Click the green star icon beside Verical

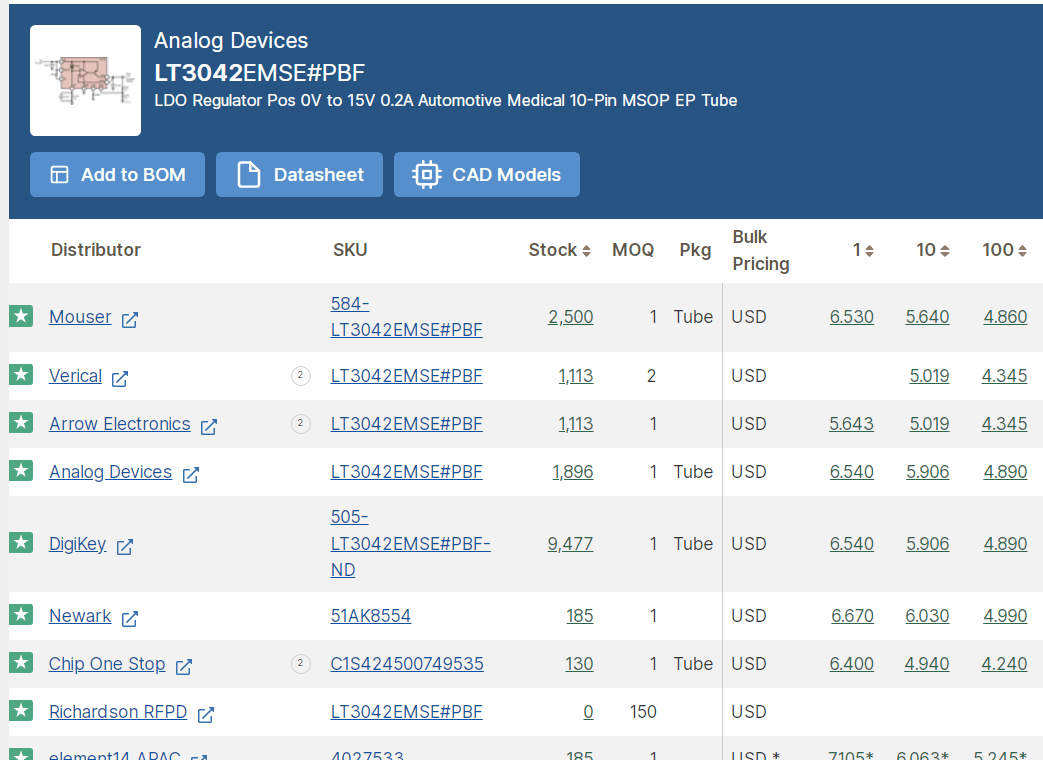click(x=21, y=374)
